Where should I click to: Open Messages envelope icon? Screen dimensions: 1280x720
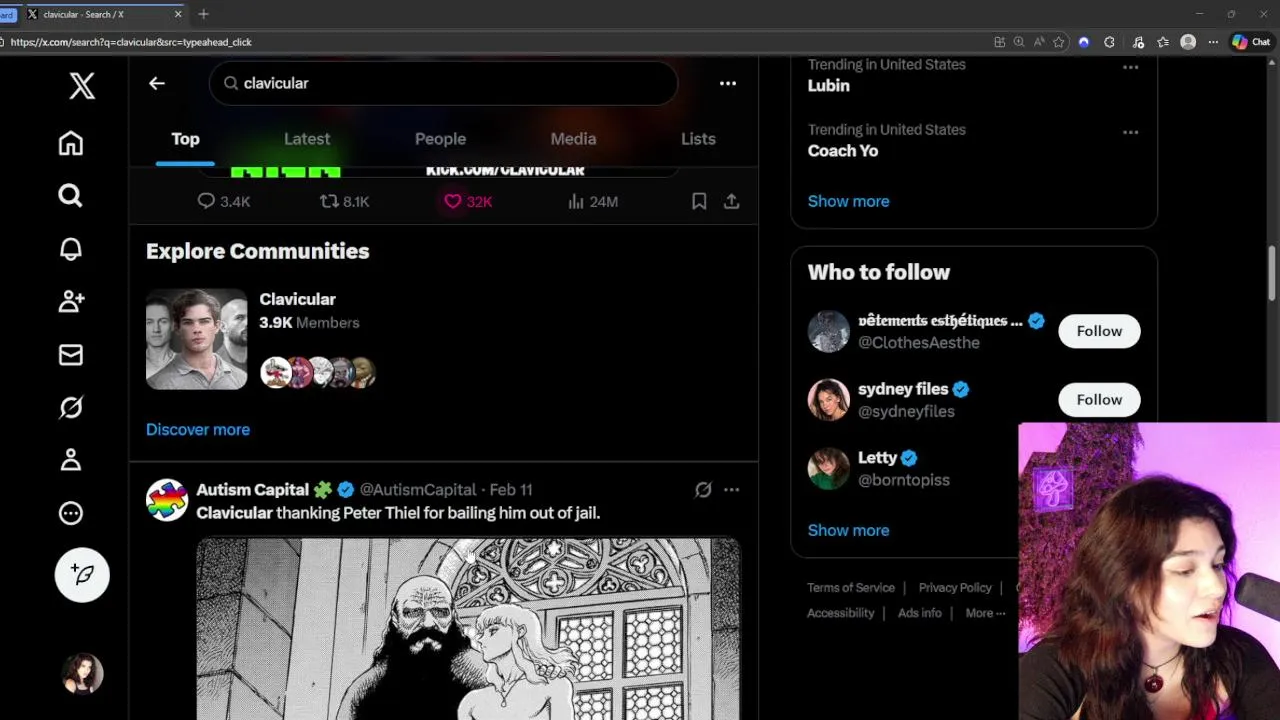70,354
